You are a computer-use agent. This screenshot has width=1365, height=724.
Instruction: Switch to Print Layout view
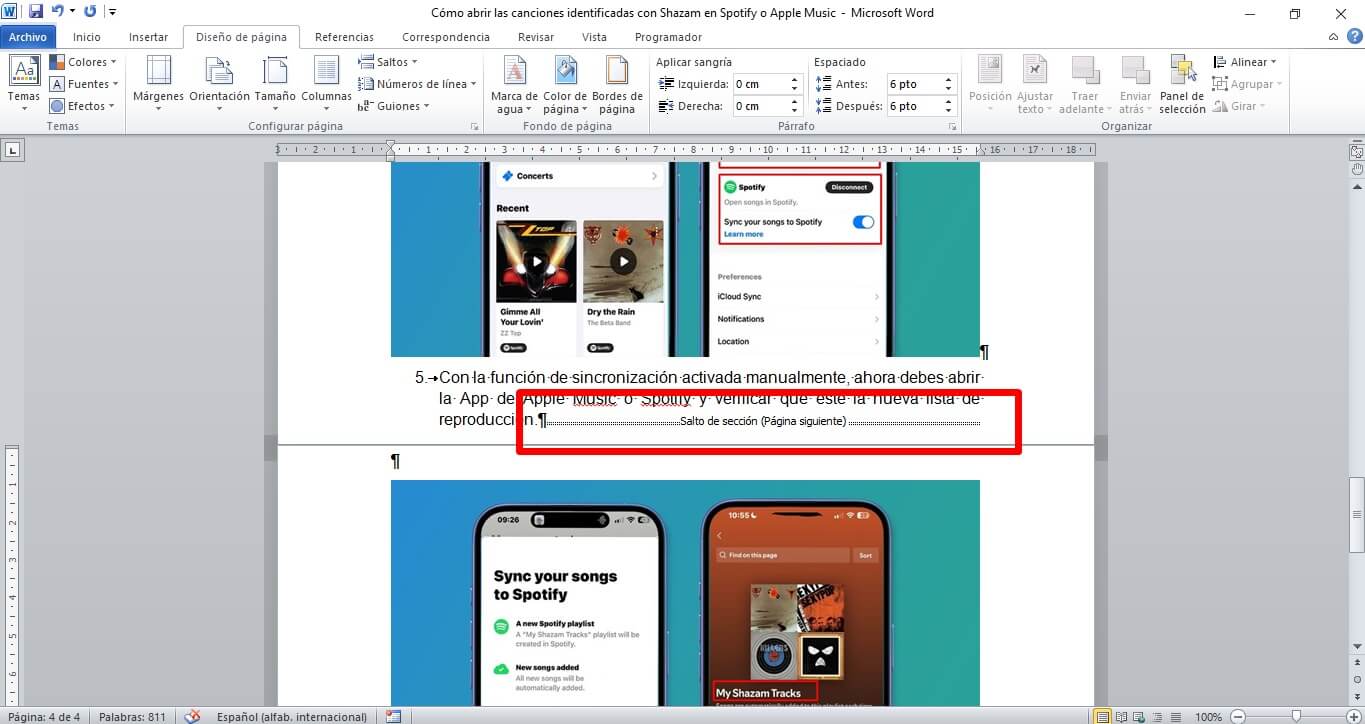click(x=1103, y=717)
